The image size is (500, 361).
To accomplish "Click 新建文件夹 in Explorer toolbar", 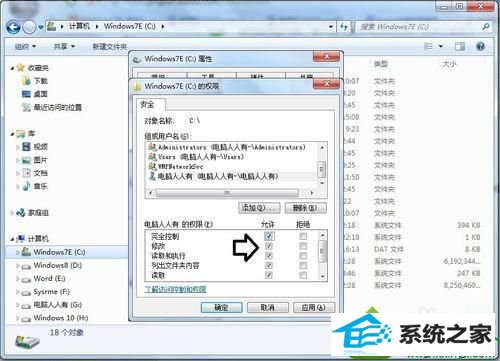I will coord(110,47).
